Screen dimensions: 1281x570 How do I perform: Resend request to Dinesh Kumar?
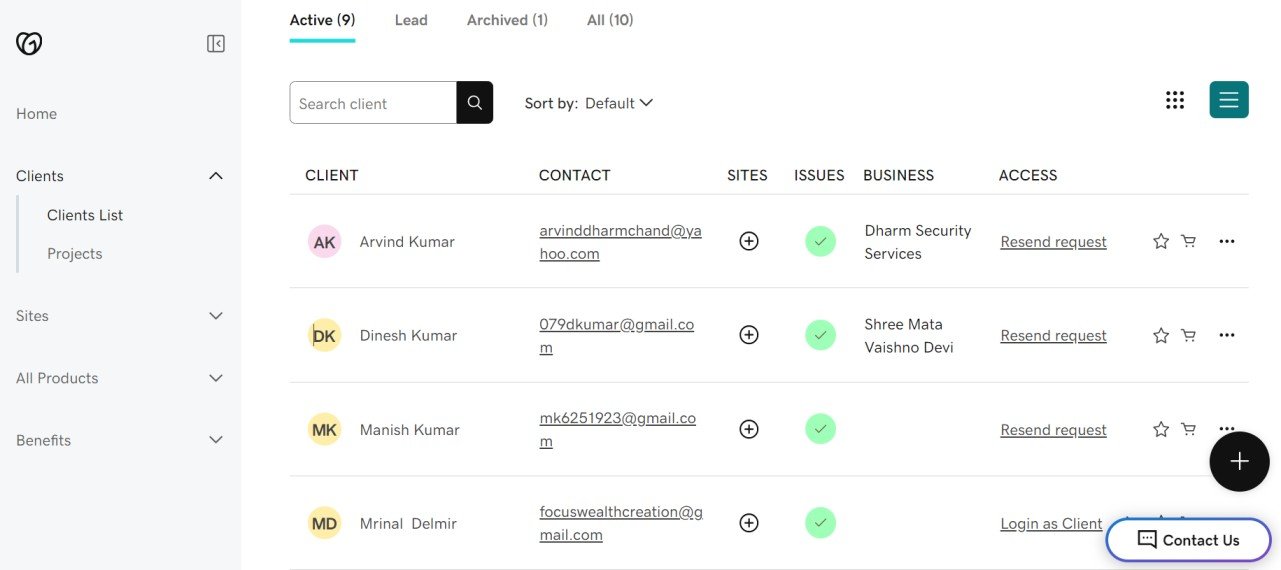coord(1053,336)
